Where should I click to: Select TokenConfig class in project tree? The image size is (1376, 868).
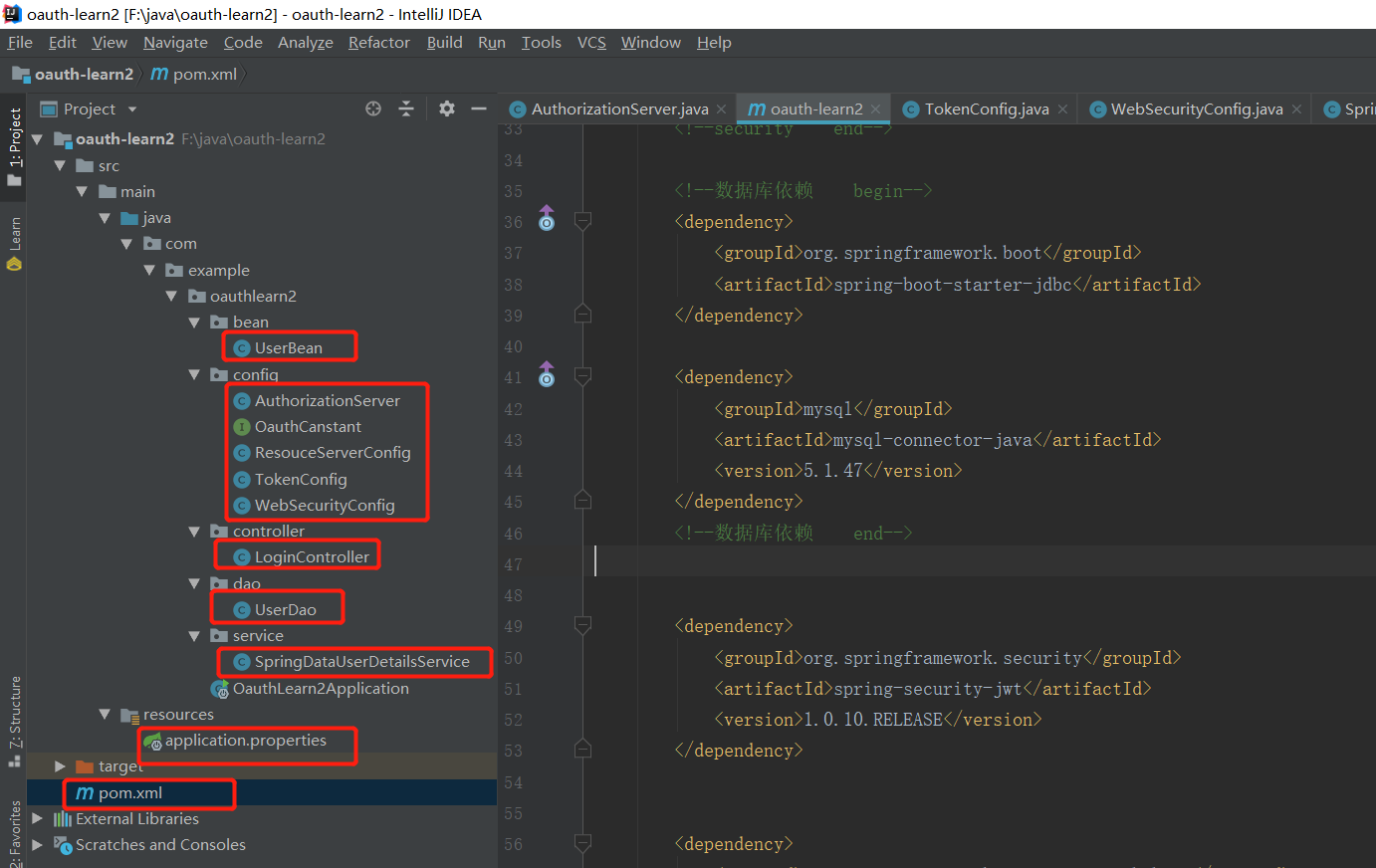tap(301, 479)
